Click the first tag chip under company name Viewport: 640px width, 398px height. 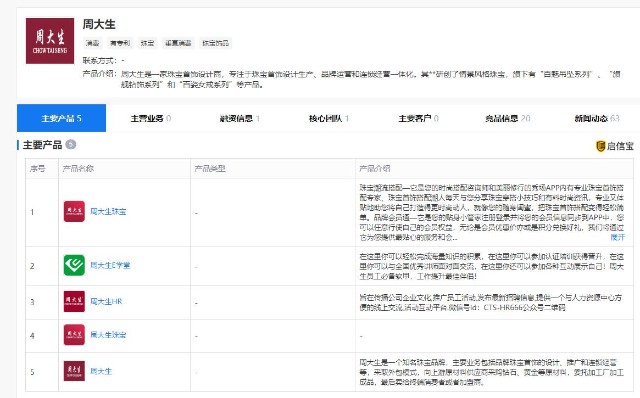click(x=93, y=43)
